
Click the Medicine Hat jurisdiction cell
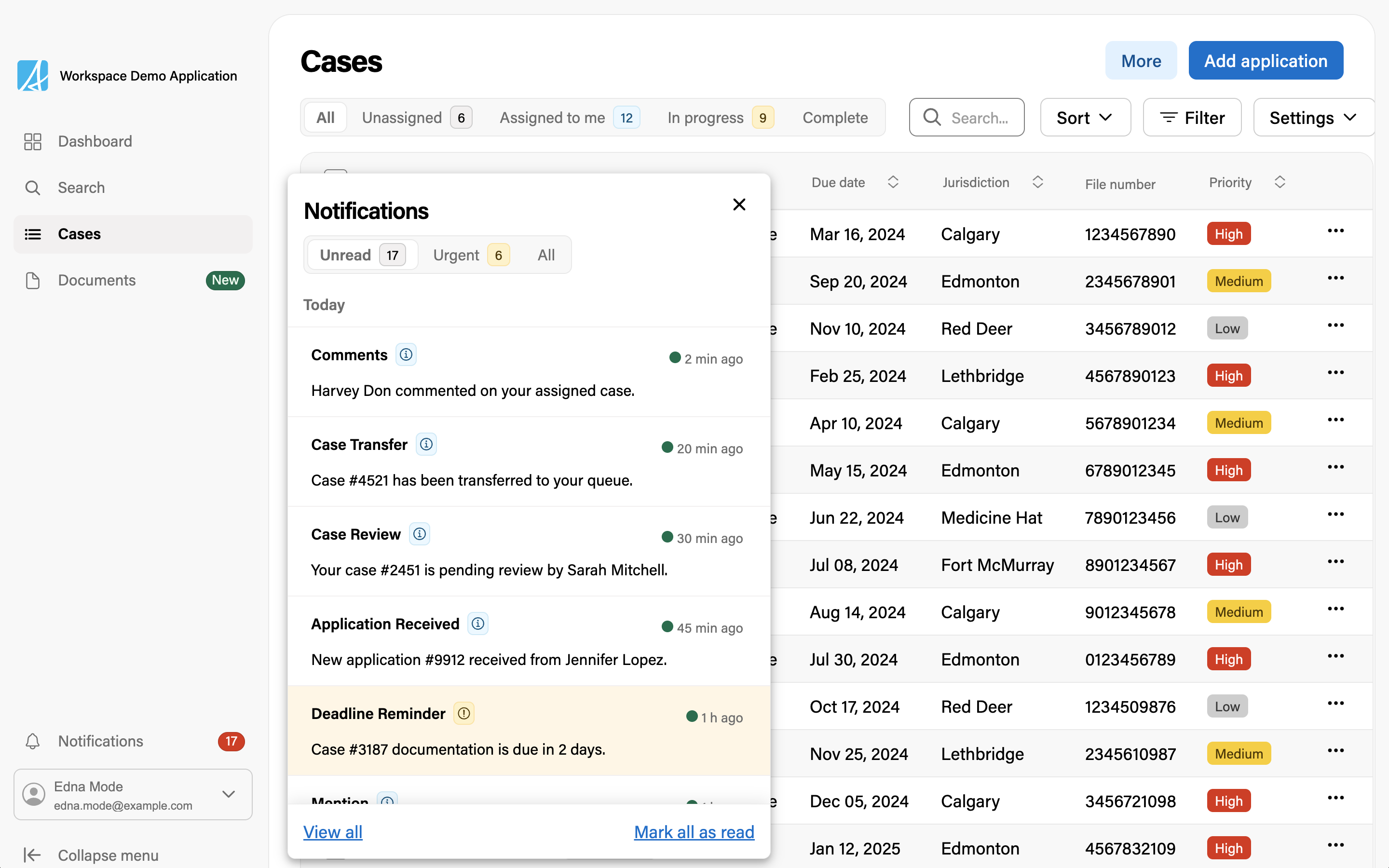tap(991, 518)
